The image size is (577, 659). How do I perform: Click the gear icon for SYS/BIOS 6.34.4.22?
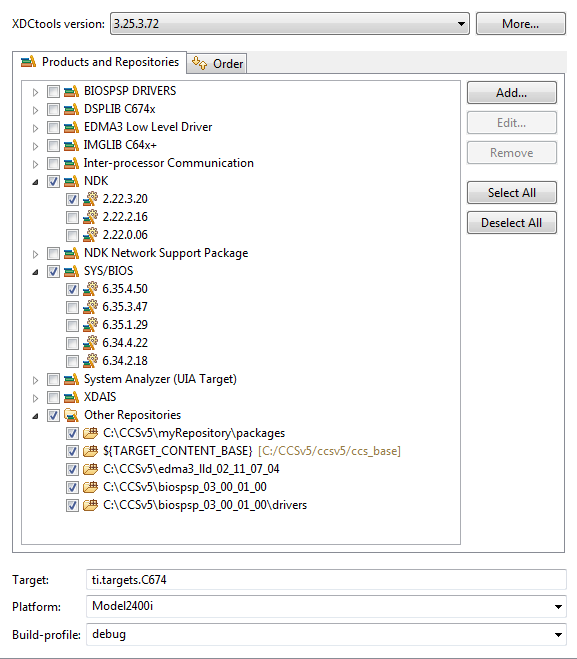pyautogui.click(x=90, y=343)
